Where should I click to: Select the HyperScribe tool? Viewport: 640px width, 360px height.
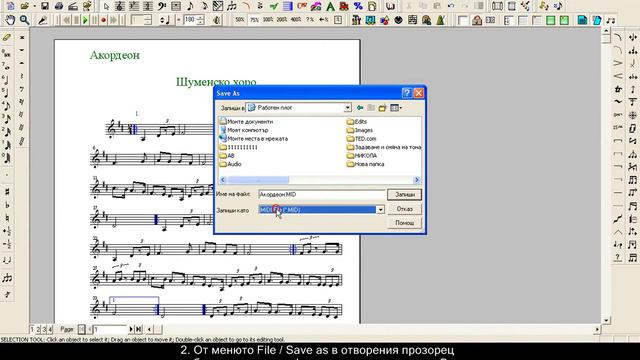click(218, 6)
